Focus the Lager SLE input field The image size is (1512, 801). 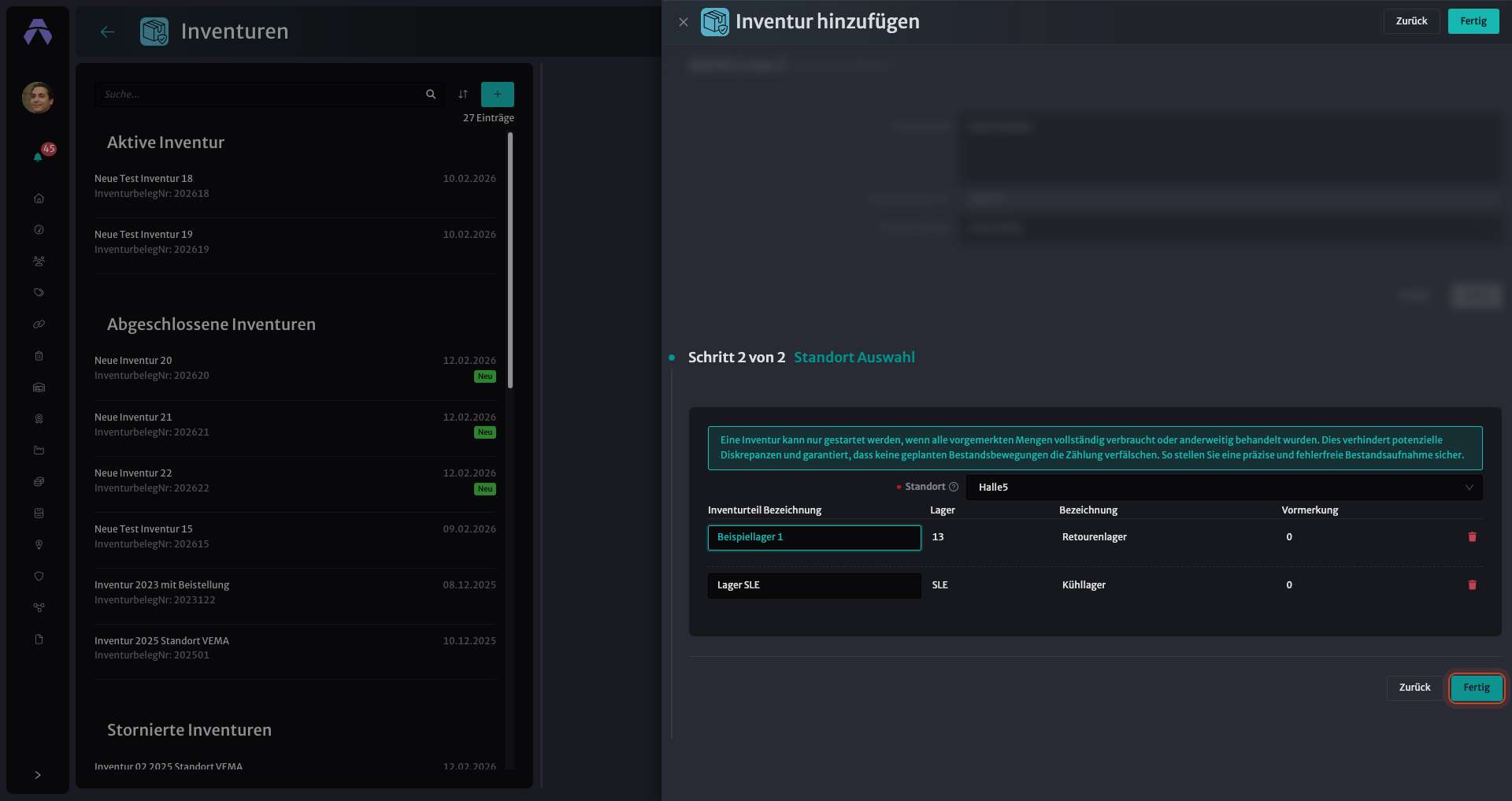(814, 586)
